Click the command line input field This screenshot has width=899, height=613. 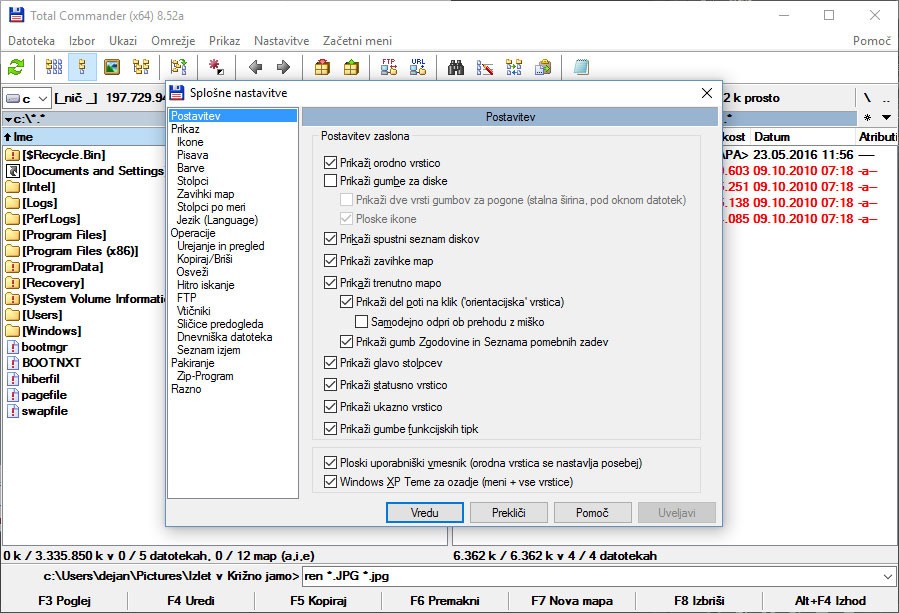click(590, 576)
